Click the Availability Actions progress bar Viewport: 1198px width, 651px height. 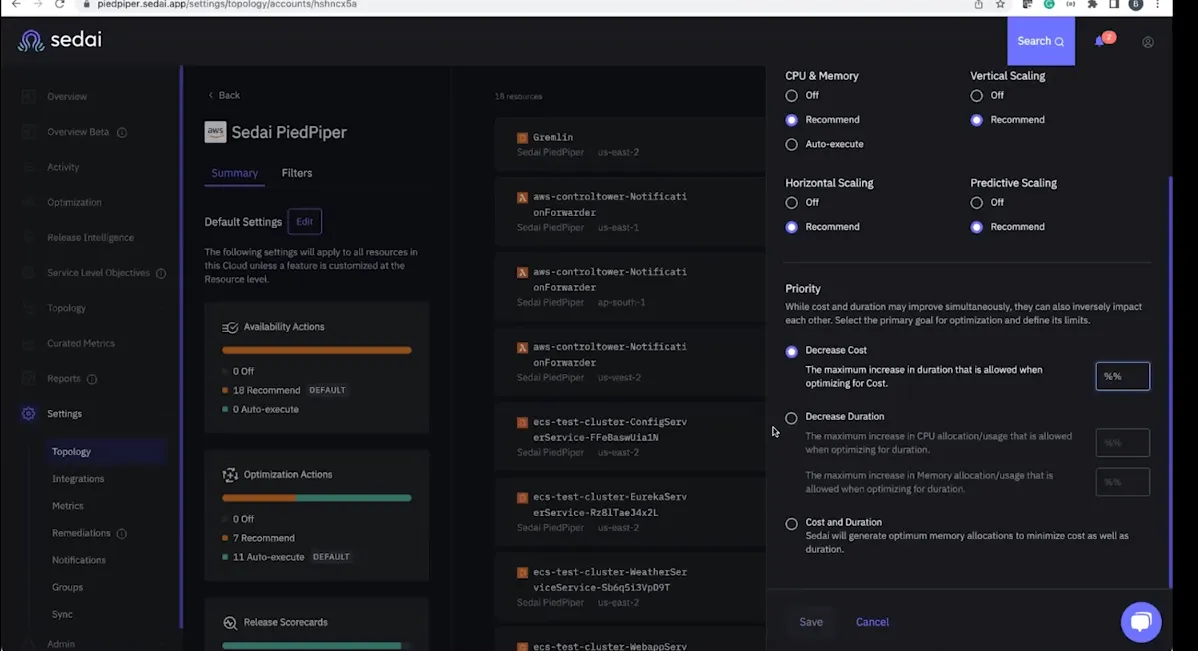316,351
